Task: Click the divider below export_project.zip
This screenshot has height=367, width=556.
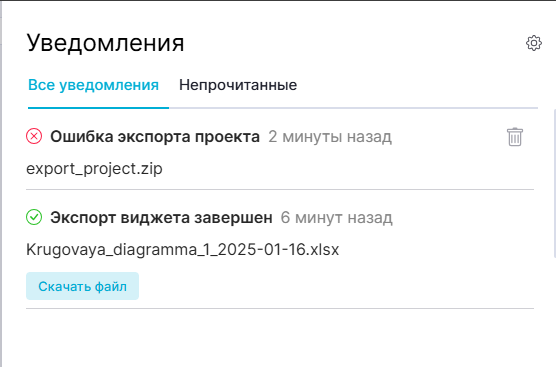Action: tap(280, 189)
